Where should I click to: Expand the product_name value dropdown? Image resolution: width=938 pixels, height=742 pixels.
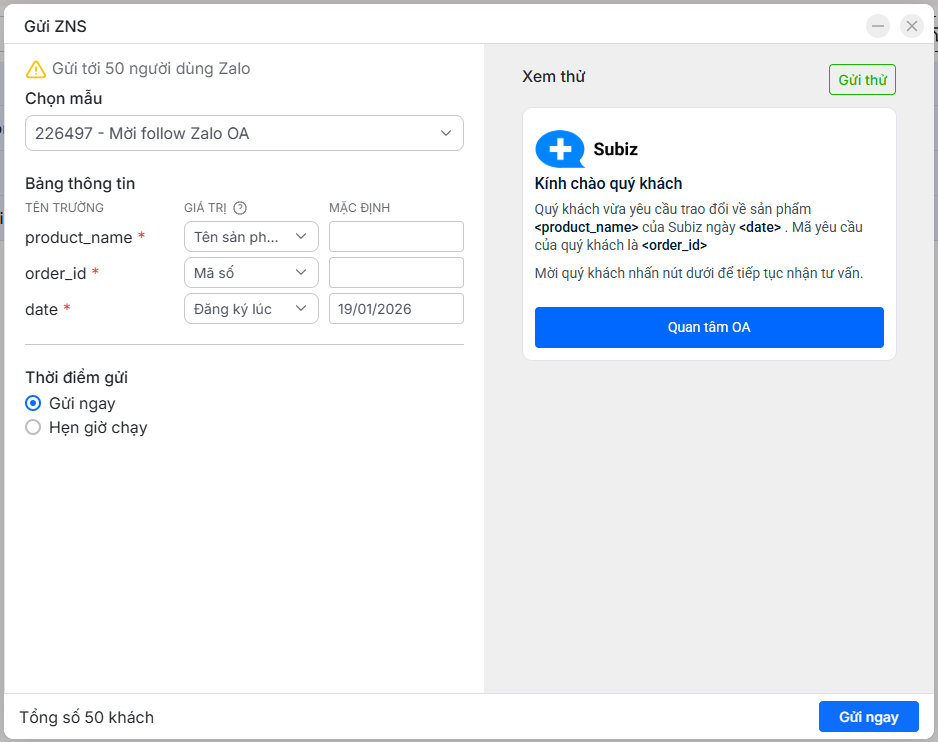[x=251, y=237]
